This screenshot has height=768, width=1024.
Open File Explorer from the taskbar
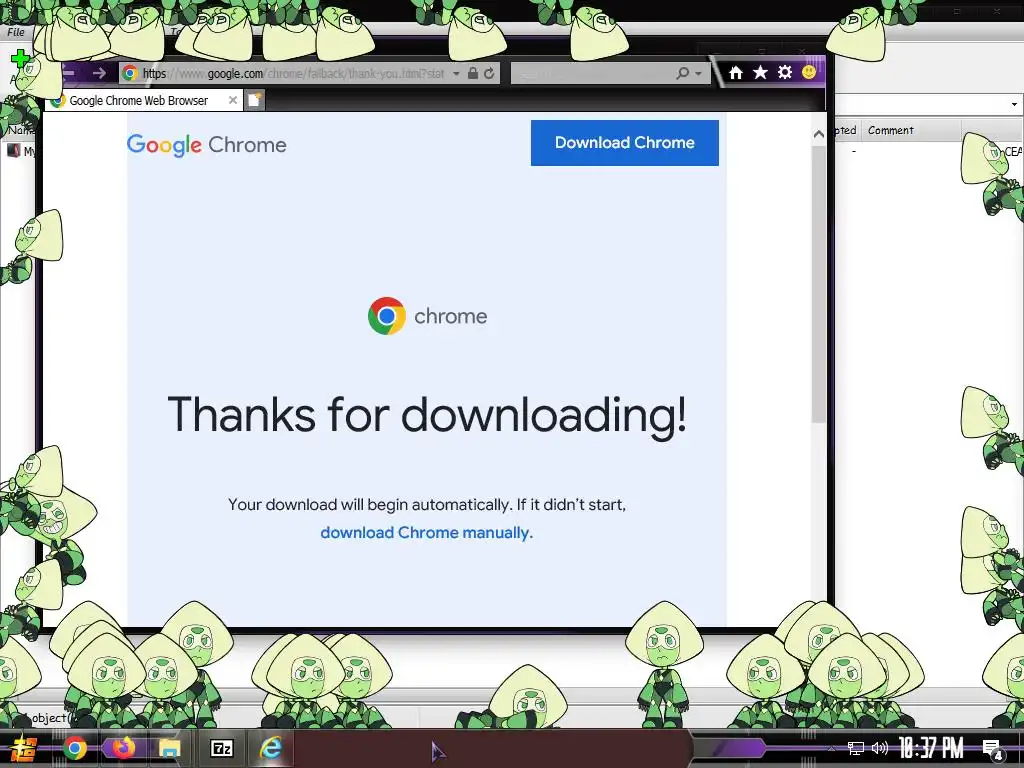[x=170, y=748]
